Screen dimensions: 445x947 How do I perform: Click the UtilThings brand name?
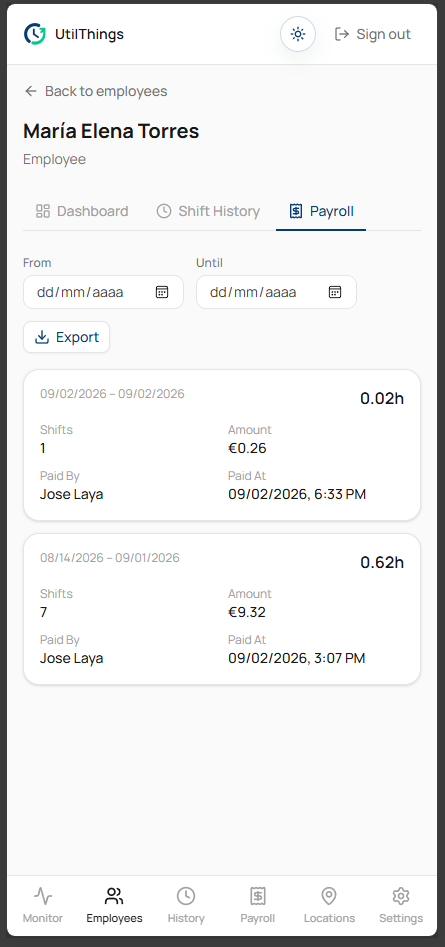click(x=89, y=34)
